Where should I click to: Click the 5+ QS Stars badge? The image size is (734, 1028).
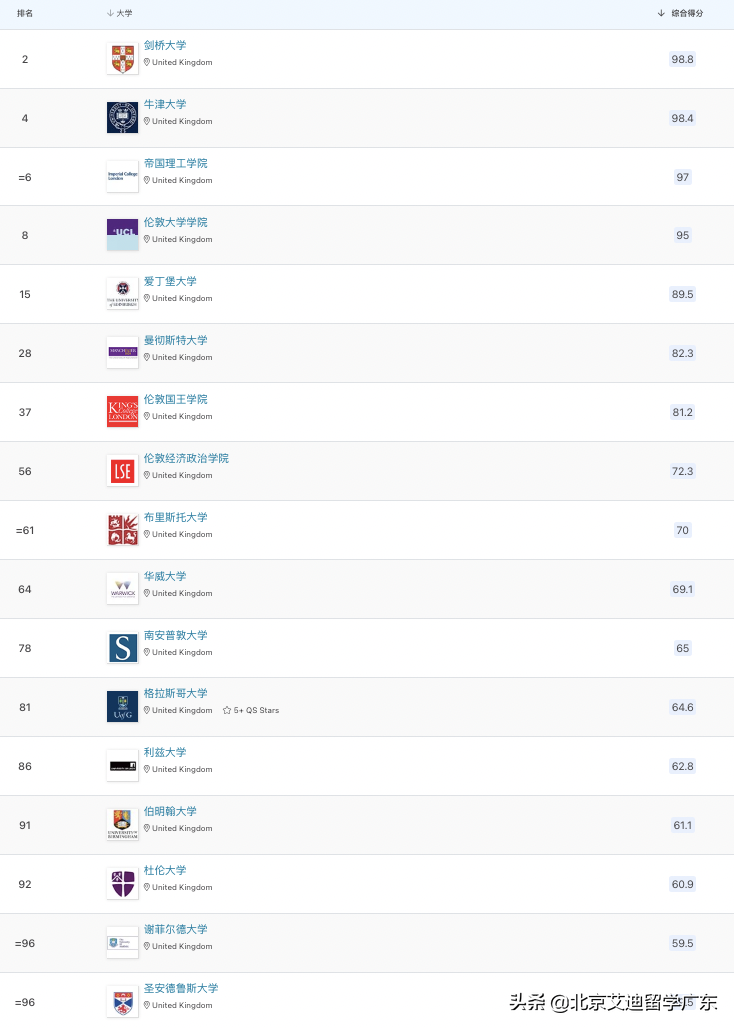[x=251, y=710]
